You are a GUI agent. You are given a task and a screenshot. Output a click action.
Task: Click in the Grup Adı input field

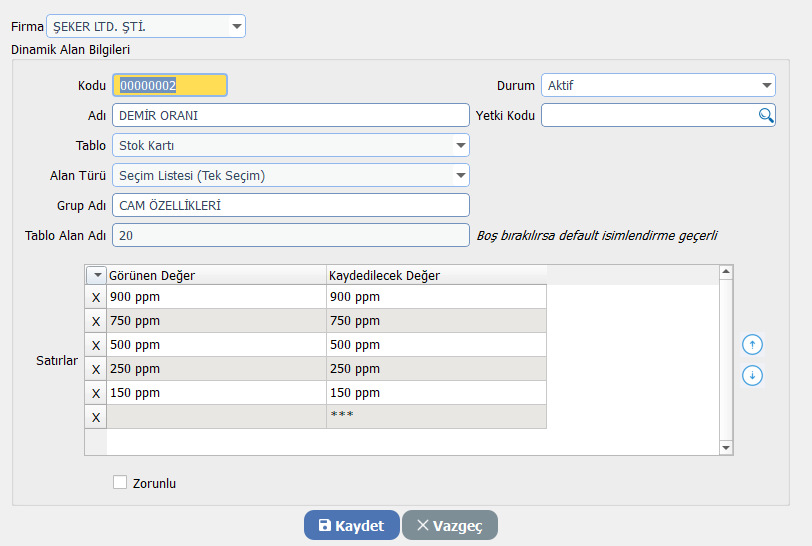[x=290, y=206]
